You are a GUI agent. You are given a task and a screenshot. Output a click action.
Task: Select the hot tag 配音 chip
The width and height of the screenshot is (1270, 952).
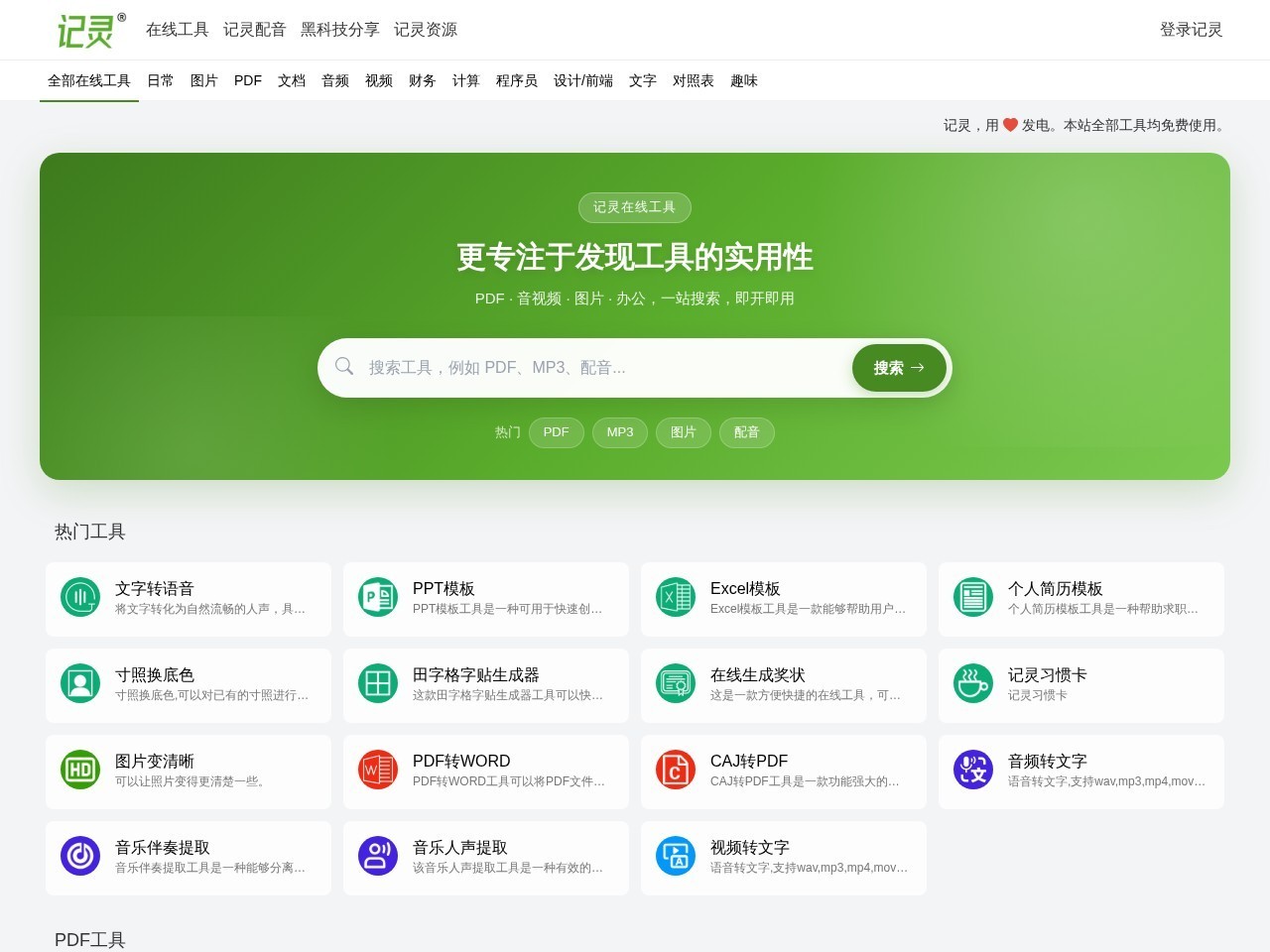(x=747, y=432)
